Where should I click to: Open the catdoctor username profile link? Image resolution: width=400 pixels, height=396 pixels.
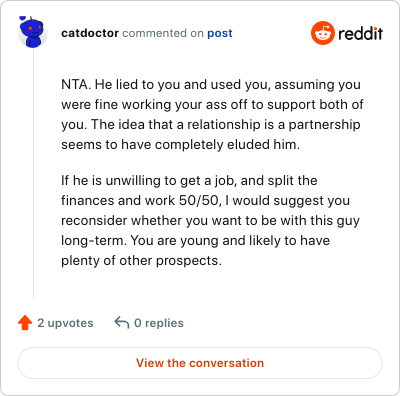[x=90, y=33]
